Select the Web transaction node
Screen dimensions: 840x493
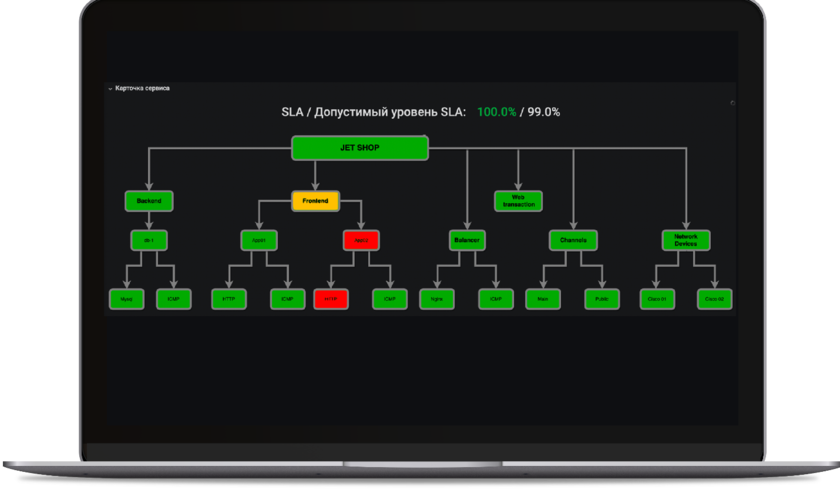click(x=518, y=201)
